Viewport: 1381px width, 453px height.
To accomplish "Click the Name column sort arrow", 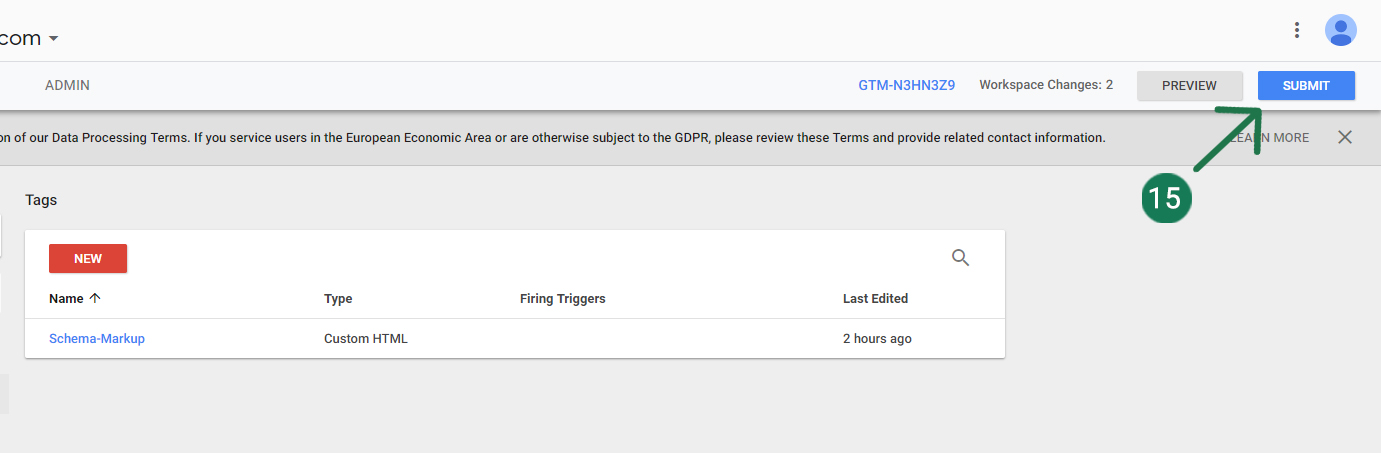I will [95, 298].
